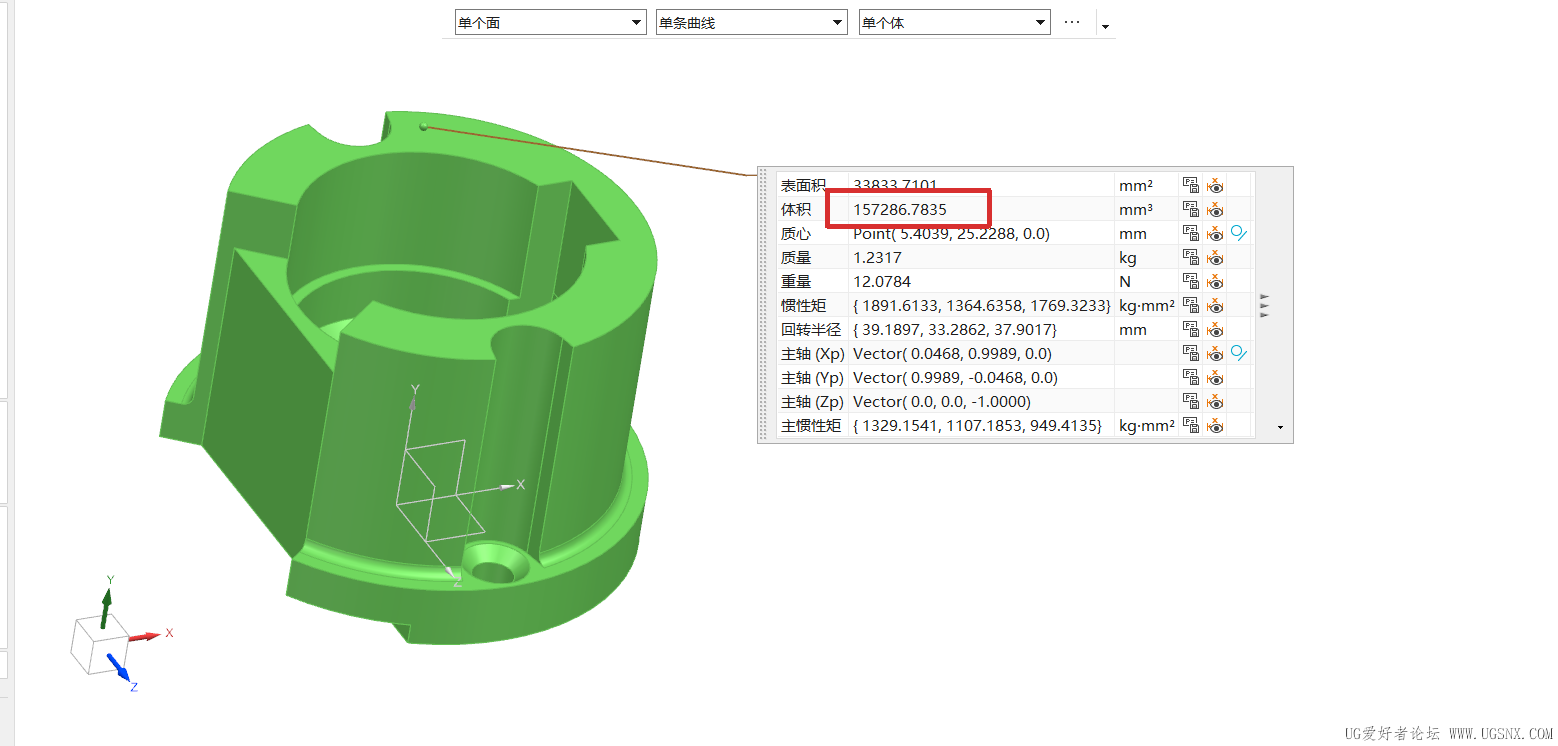Click the point-link icon in the 质心 row
The height and width of the screenshot is (746, 1558).
[x=1240, y=233]
